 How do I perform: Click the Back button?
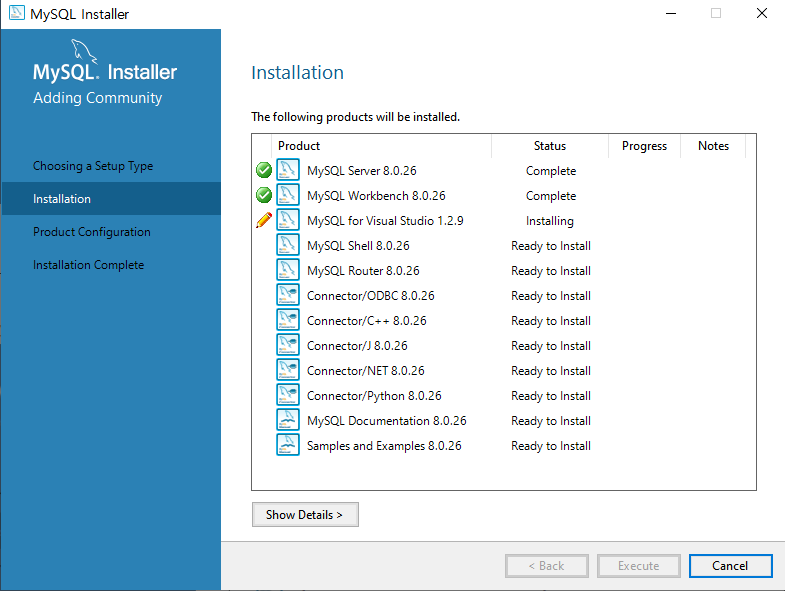pyautogui.click(x=547, y=566)
